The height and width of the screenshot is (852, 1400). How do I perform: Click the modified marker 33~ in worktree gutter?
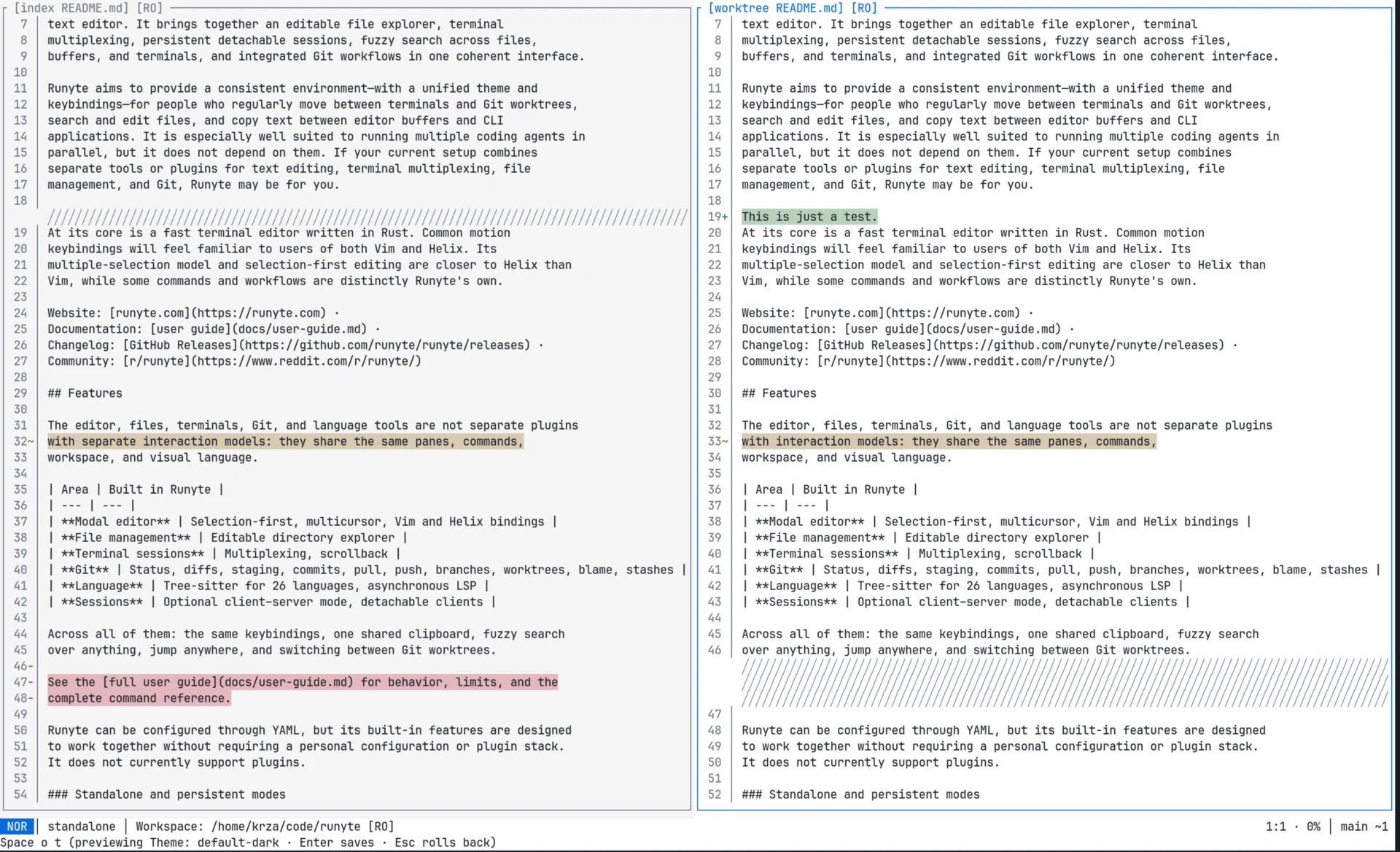coord(717,441)
